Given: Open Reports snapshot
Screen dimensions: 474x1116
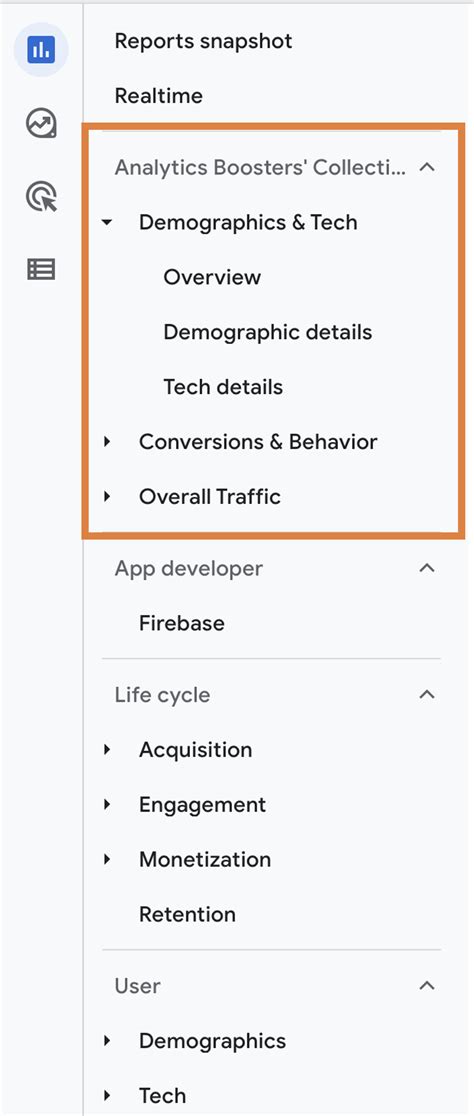Looking at the screenshot, I should (x=204, y=41).
